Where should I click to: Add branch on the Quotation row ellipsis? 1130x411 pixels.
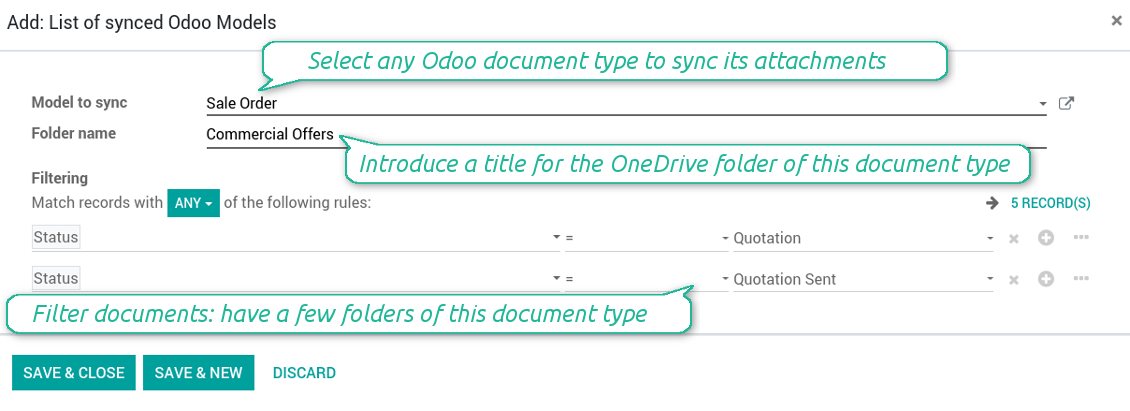click(1081, 238)
